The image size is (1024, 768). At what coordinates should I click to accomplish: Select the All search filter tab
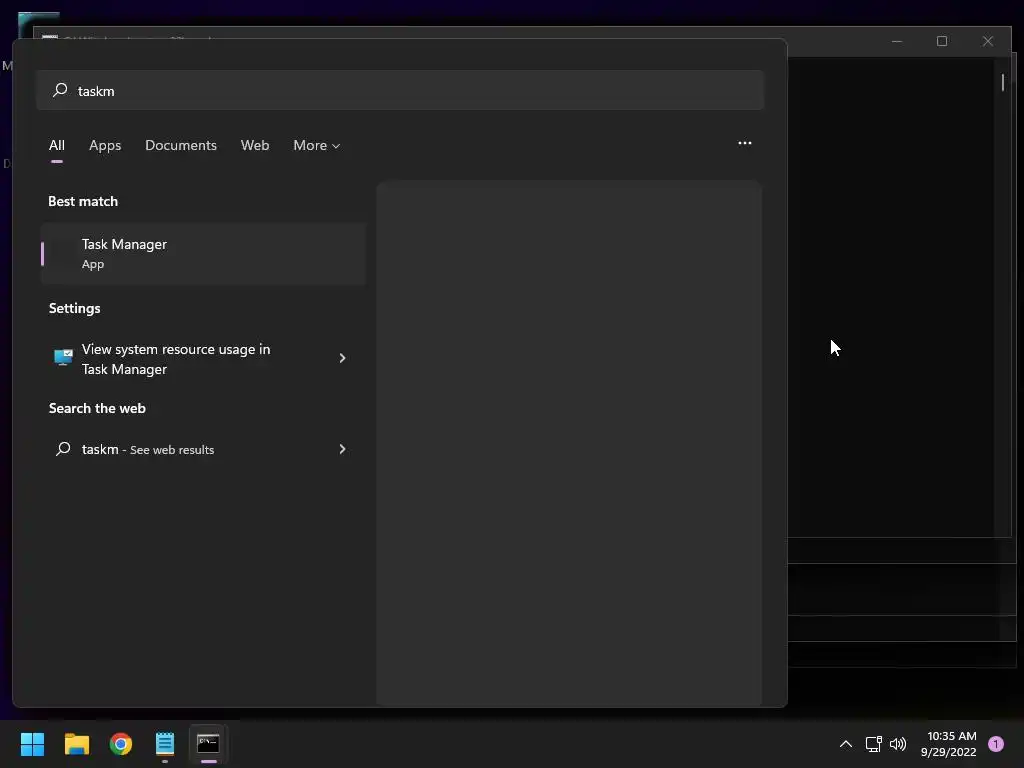tap(57, 145)
